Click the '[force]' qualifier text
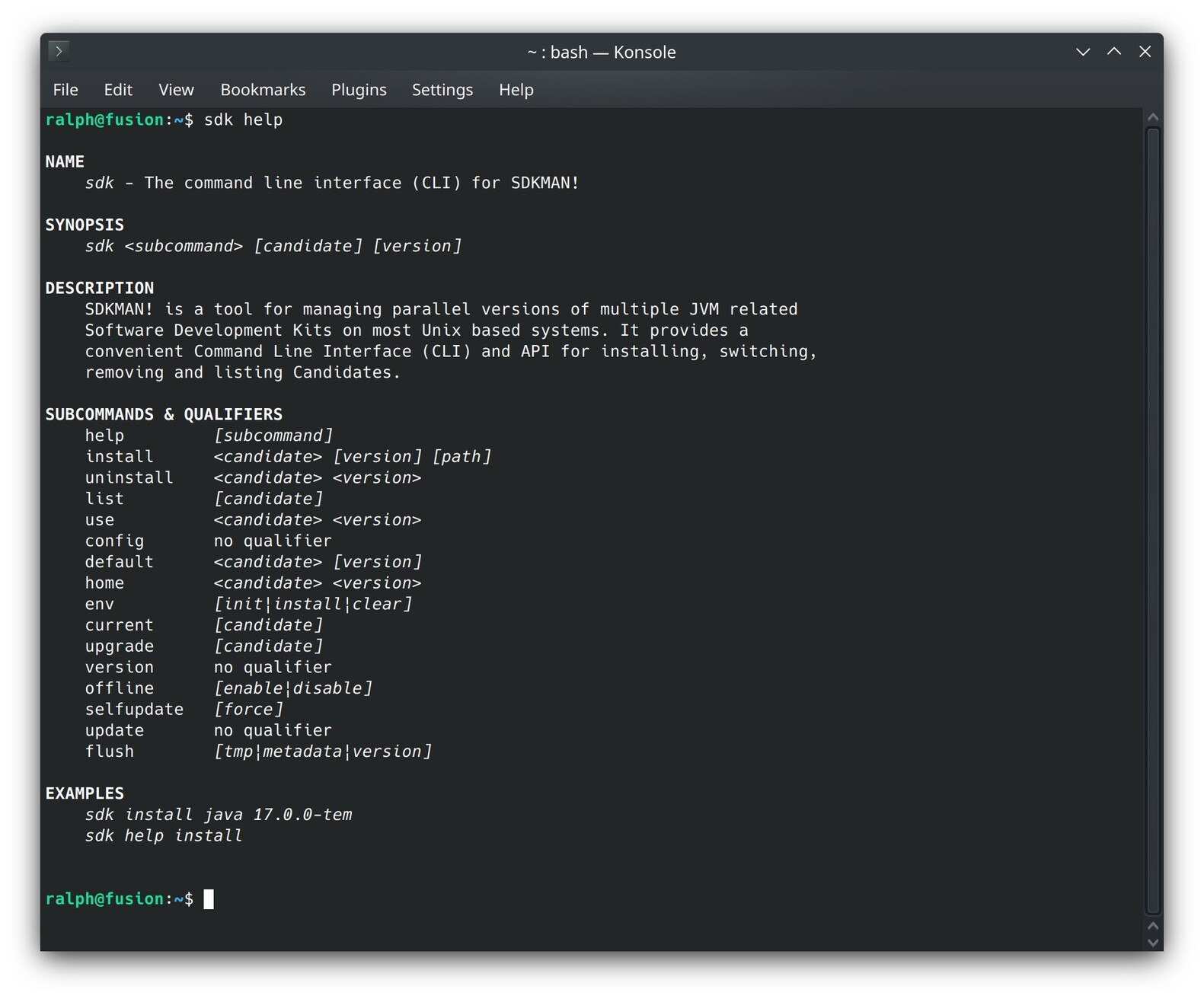Screen dimensions: 1204x999 pos(248,710)
